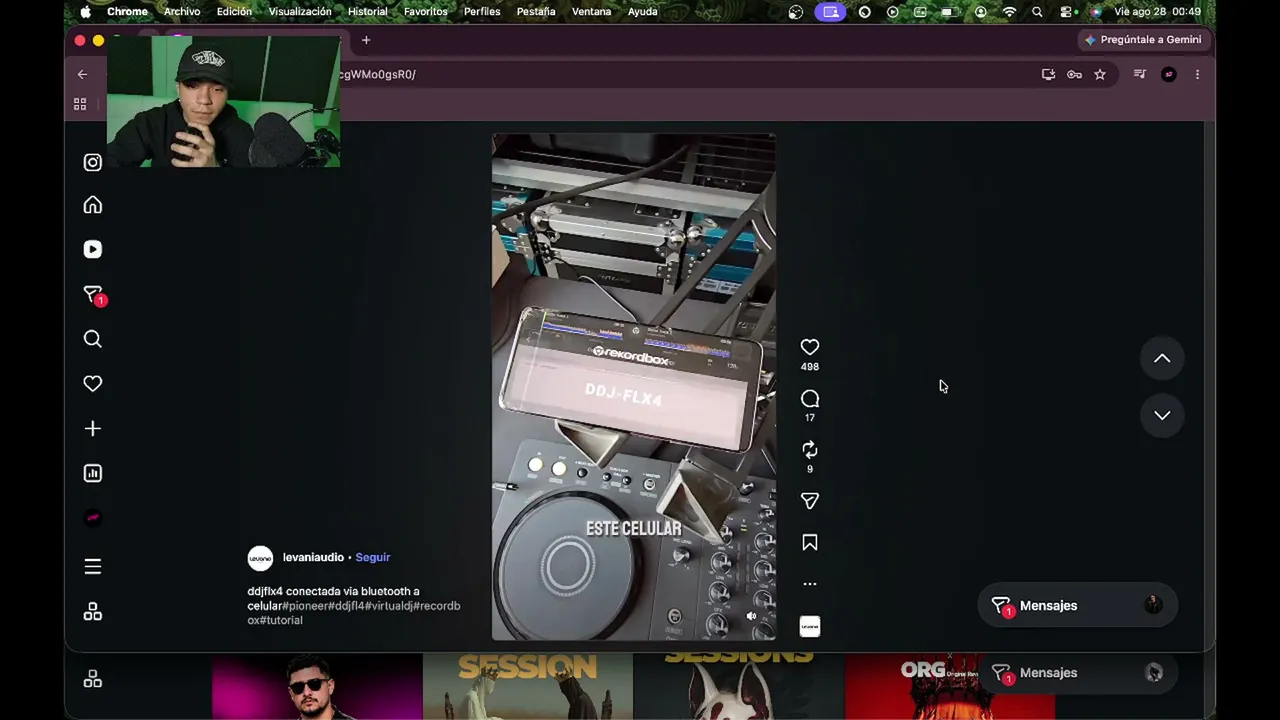Open the #tutorial hashtag
This screenshot has height=720, width=1280.
tap(282, 620)
